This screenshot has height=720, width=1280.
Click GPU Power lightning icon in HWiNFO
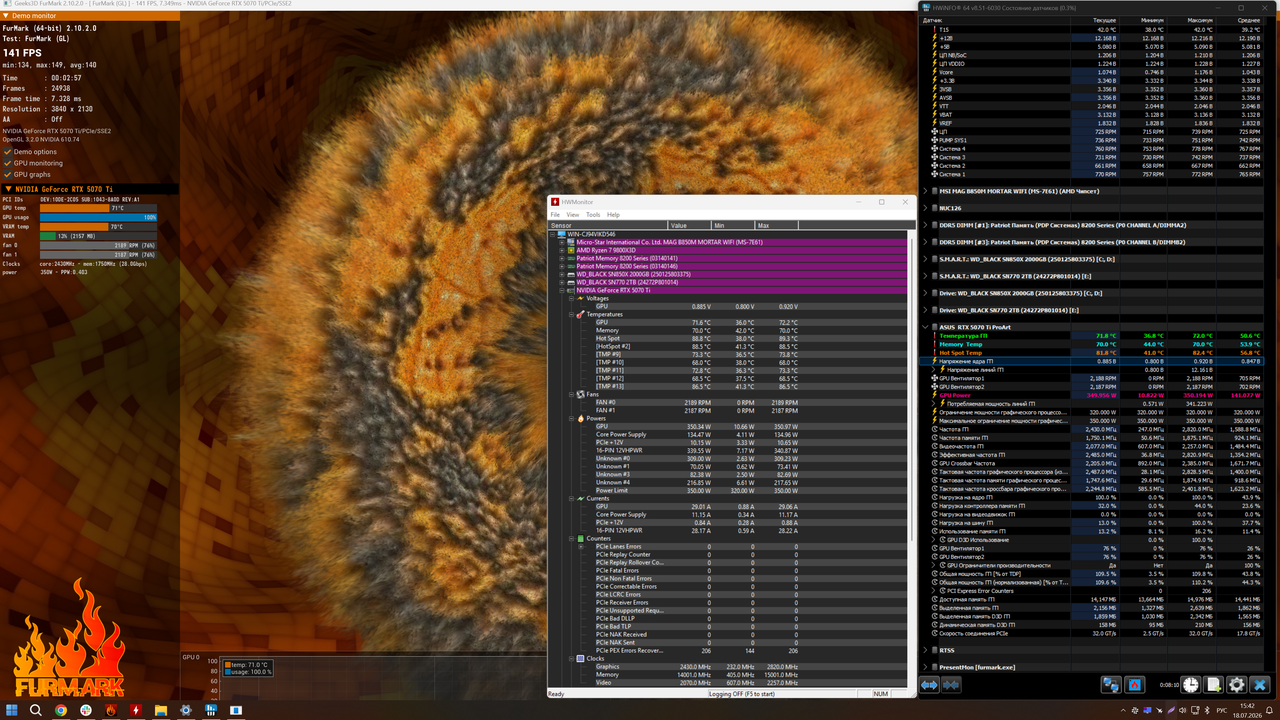[x=934, y=395]
